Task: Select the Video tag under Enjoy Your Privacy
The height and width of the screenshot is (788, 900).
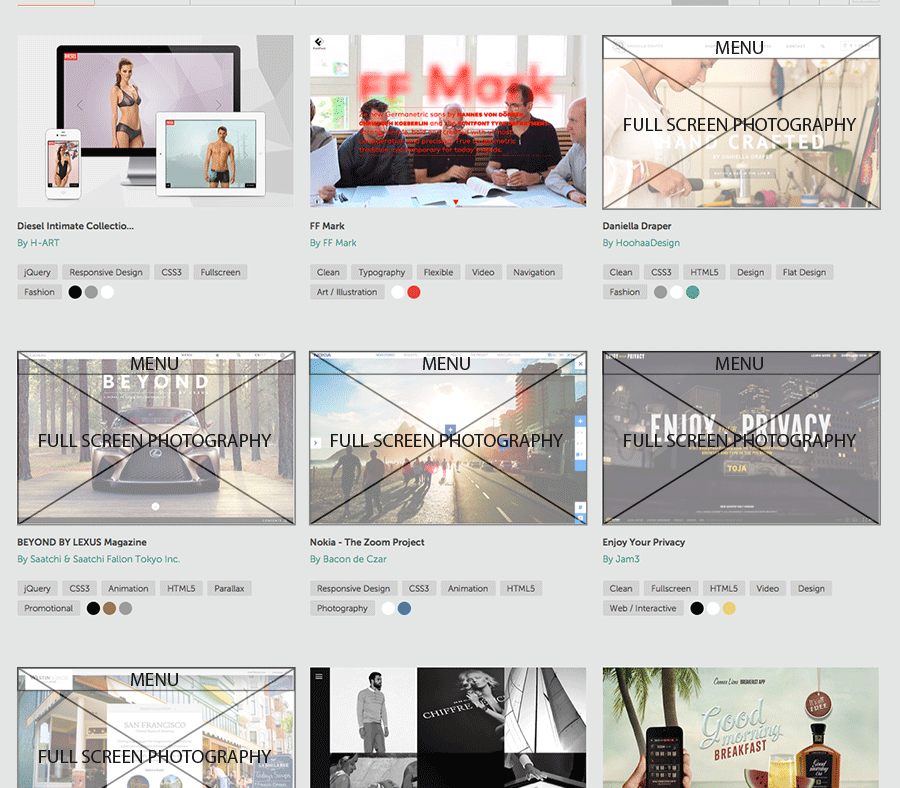Action: tap(767, 588)
